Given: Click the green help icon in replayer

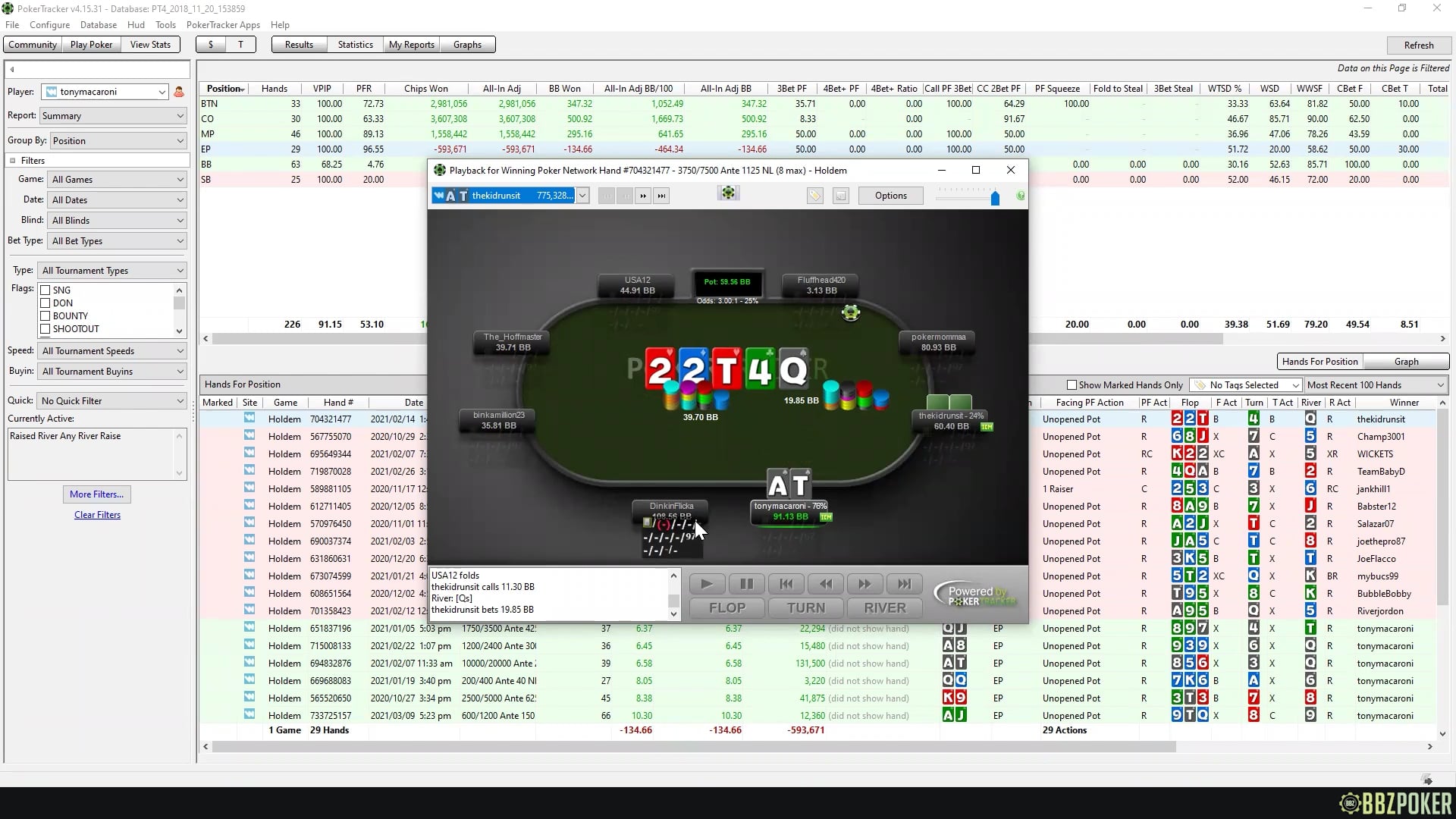Looking at the screenshot, I should click(x=1021, y=196).
